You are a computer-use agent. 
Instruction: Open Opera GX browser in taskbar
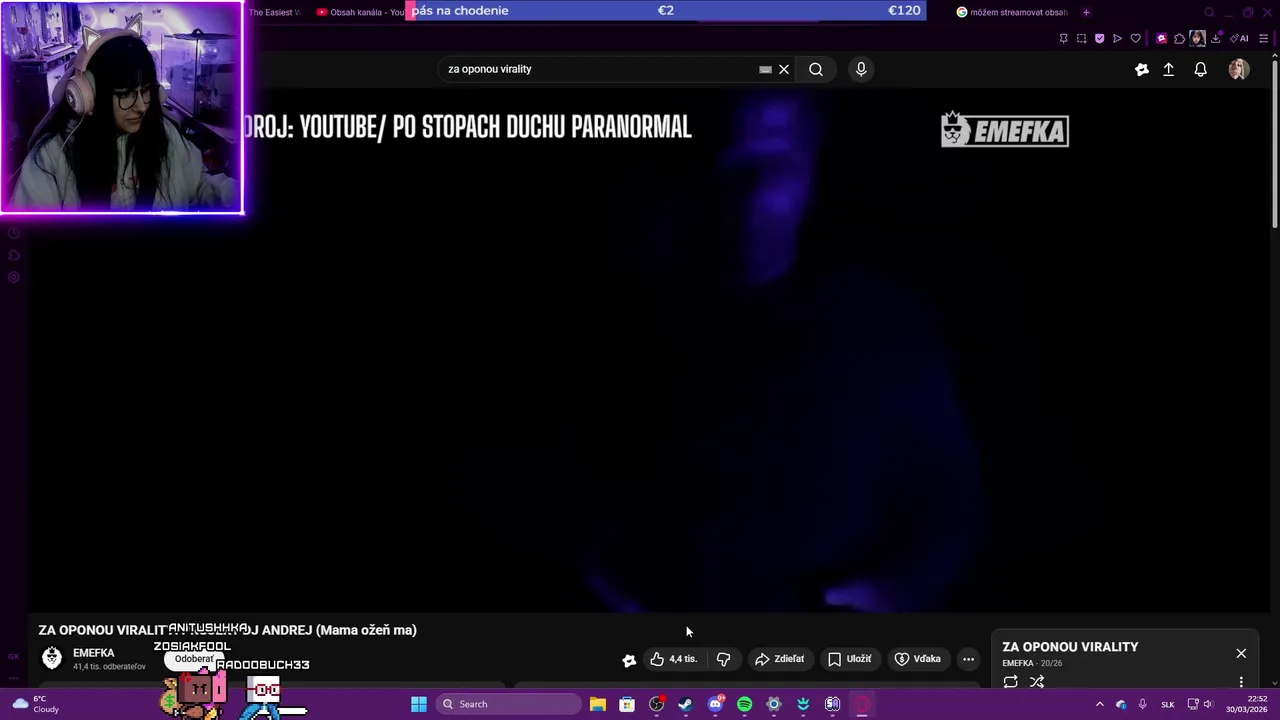tap(862, 704)
